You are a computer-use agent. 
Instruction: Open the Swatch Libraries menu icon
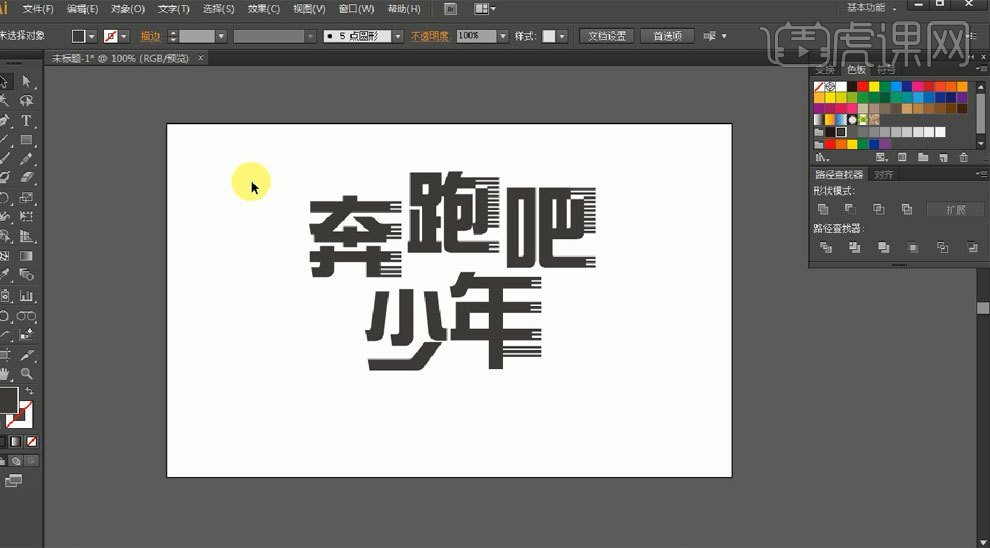[822, 158]
